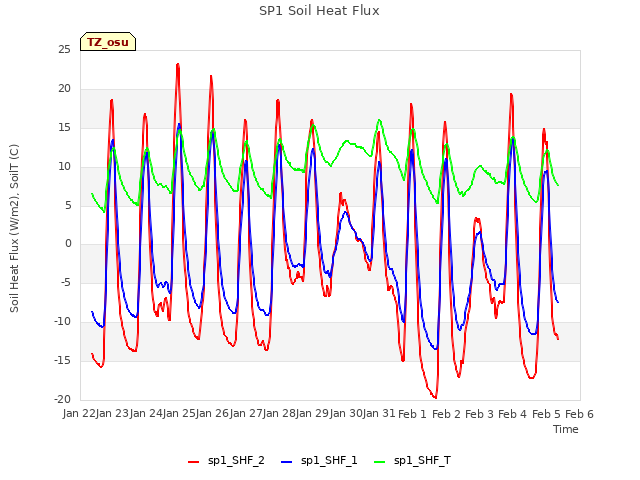Click the 10 y-axis tick label
This screenshot has height=480, width=640.
pos(64,167)
